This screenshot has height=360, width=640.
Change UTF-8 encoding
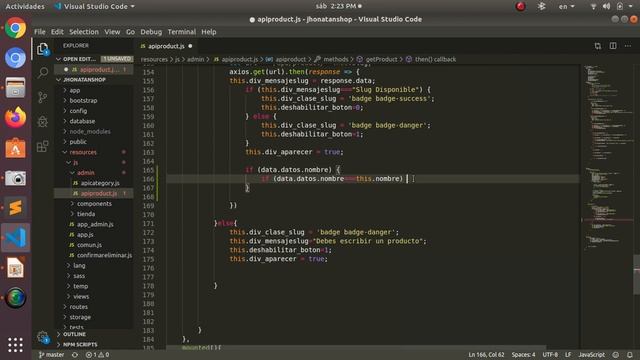550,355
